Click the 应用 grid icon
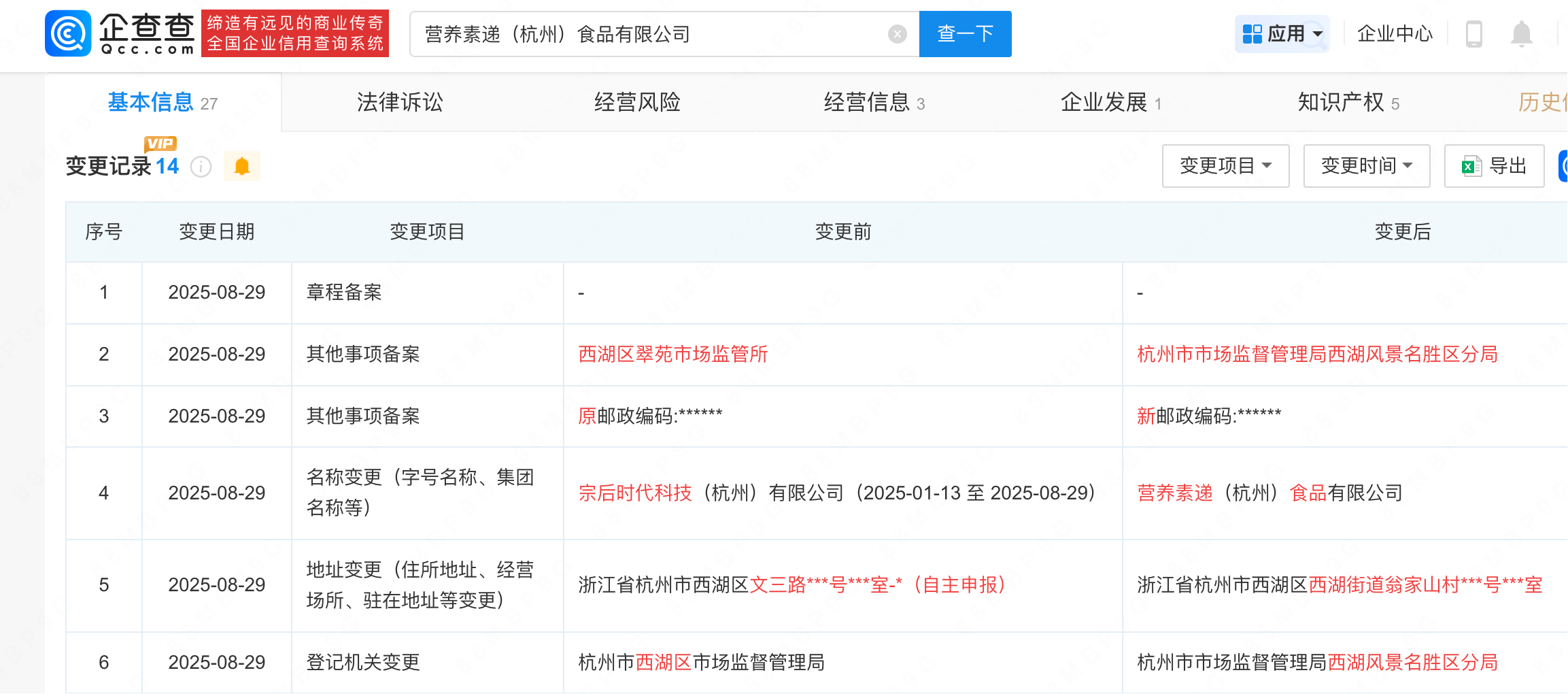This screenshot has height=694, width=1568. 1252,34
